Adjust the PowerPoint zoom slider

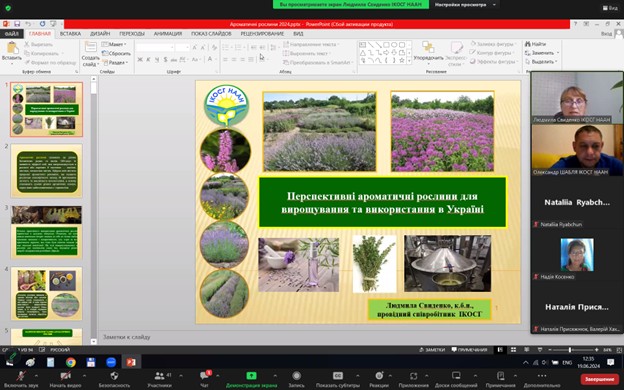pyautogui.click(x=570, y=350)
